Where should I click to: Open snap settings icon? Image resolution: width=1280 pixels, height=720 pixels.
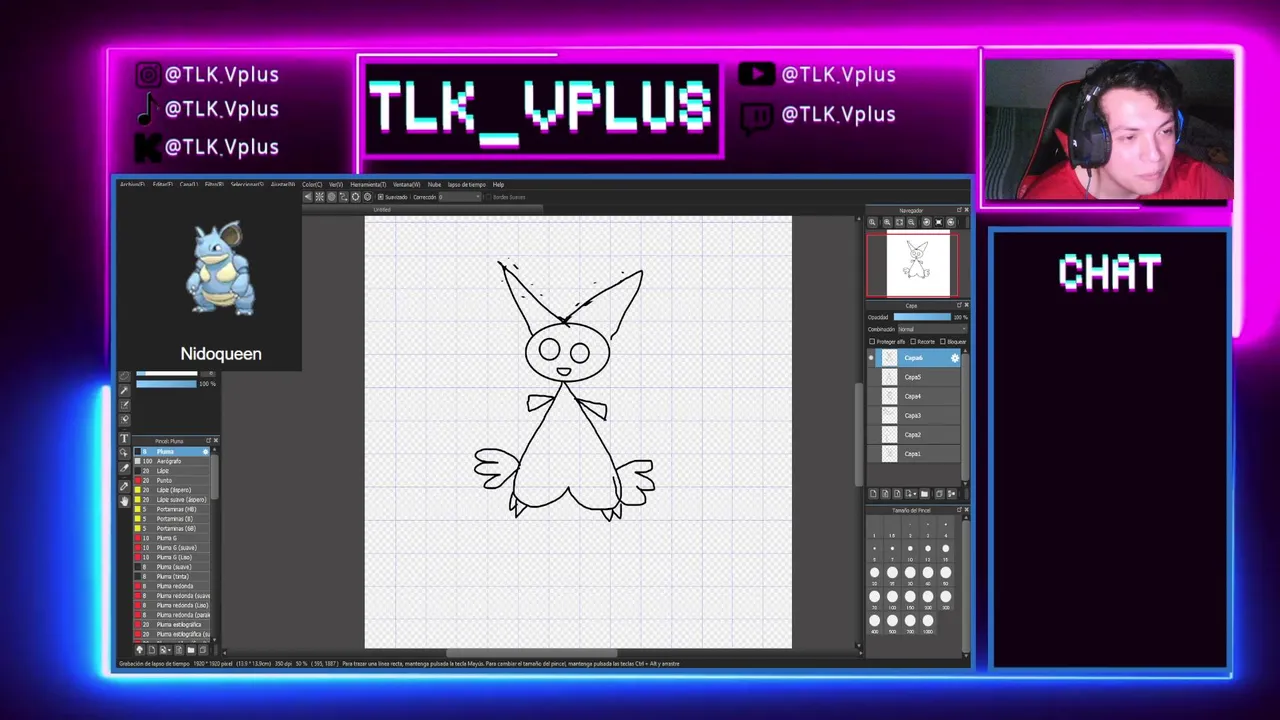tap(367, 197)
